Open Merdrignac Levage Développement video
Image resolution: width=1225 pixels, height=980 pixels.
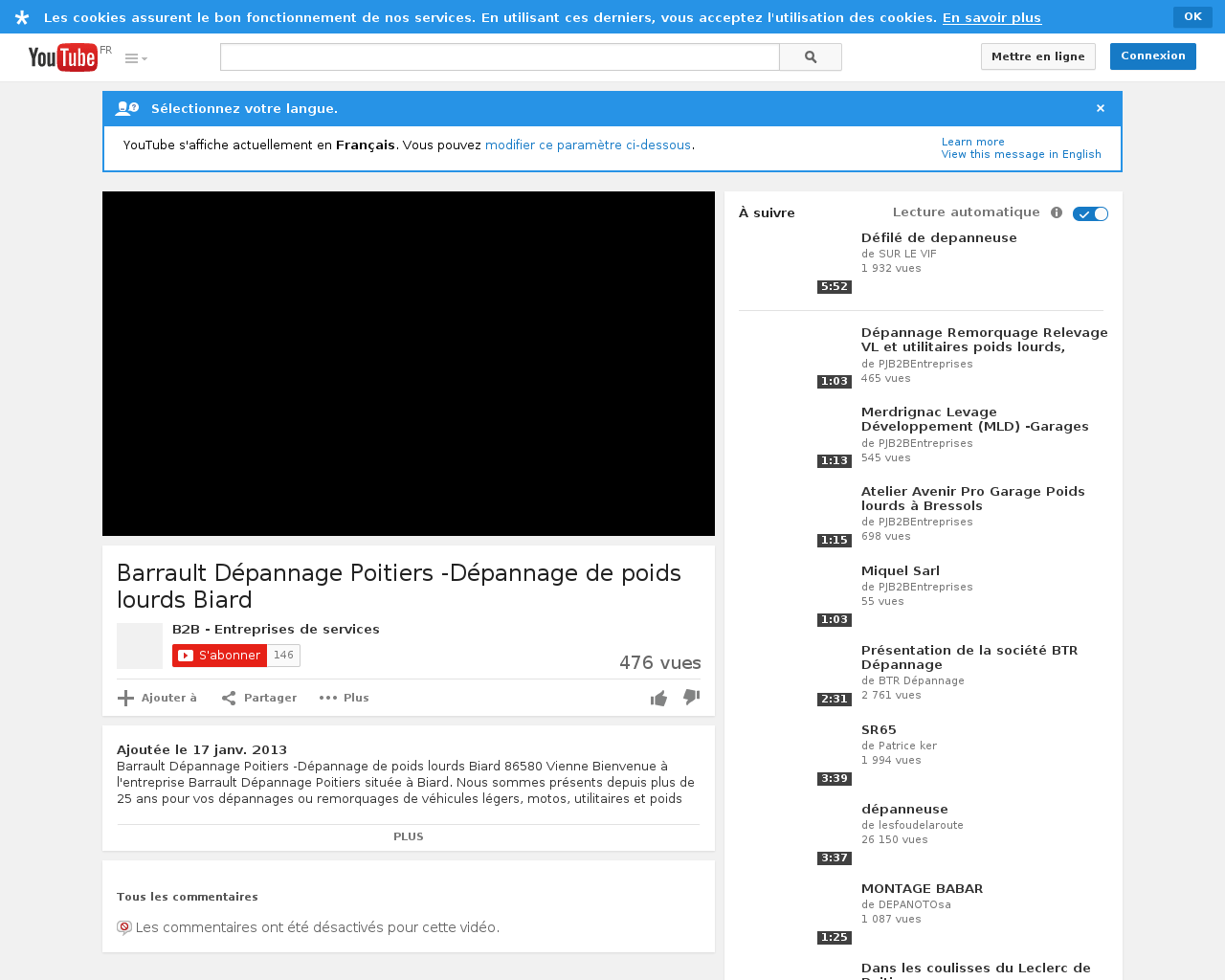(x=974, y=419)
